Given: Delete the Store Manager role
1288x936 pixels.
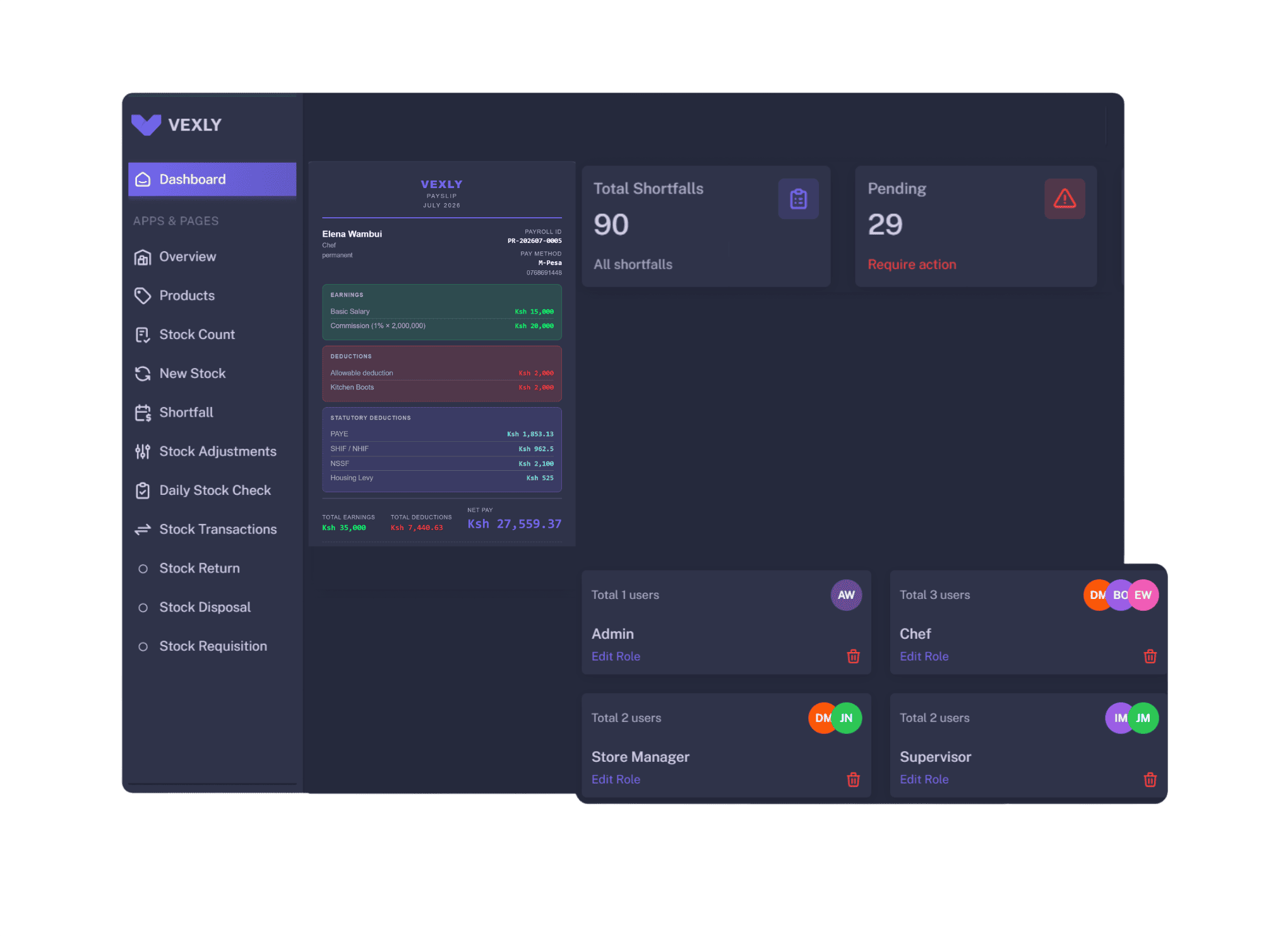Looking at the screenshot, I should pyautogui.click(x=853, y=779).
